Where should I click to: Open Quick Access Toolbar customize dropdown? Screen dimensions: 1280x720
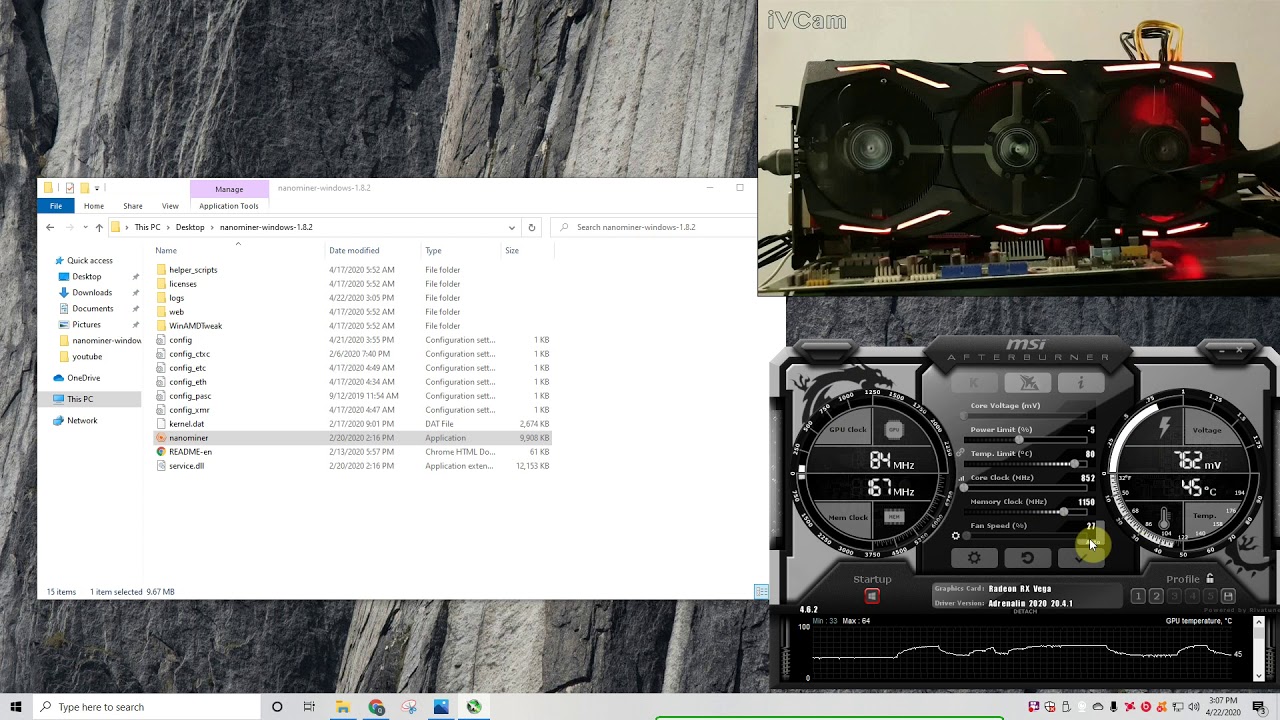click(97, 188)
